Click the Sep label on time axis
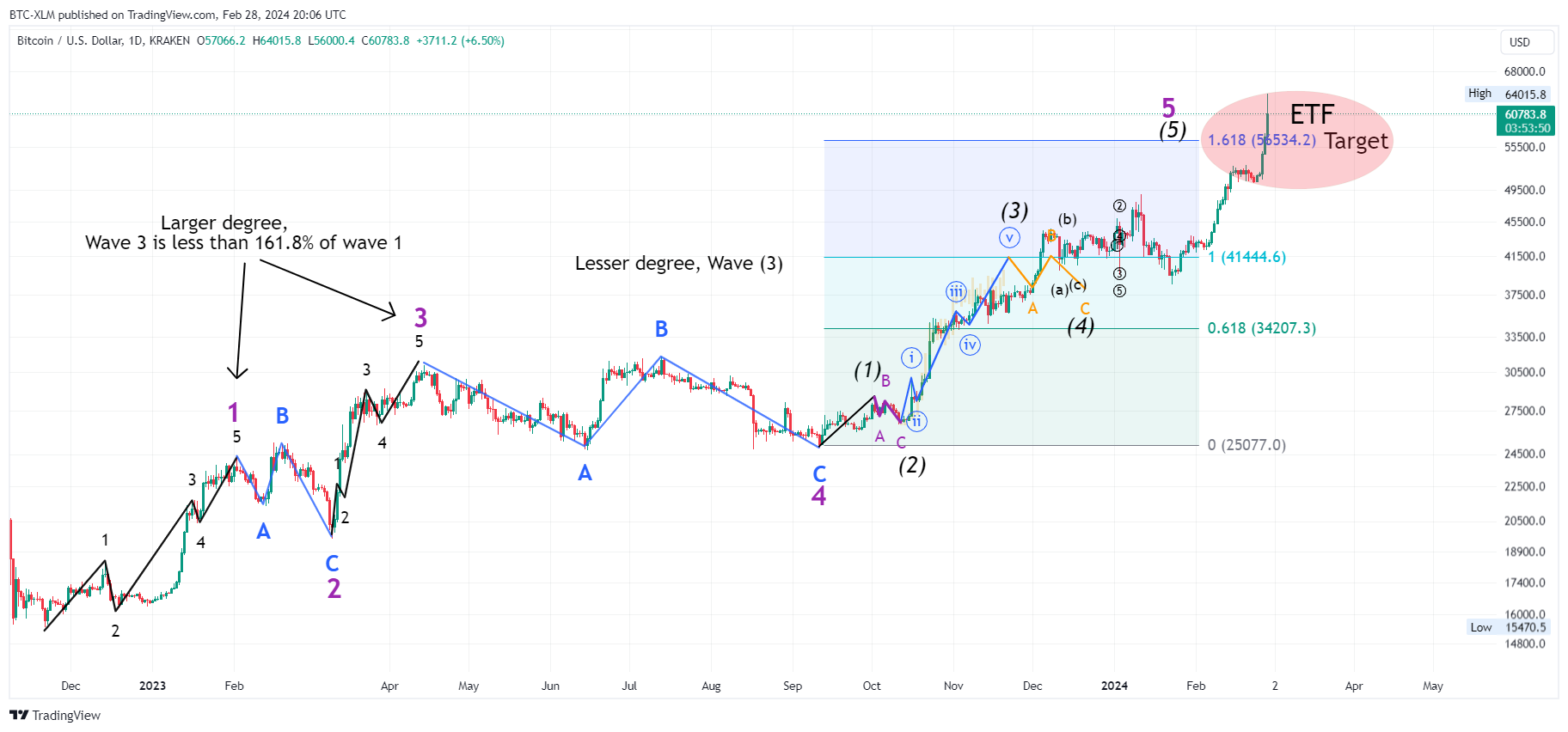Image resolution: width=1568 pixels, height=732 pixels. pos(793,686)
